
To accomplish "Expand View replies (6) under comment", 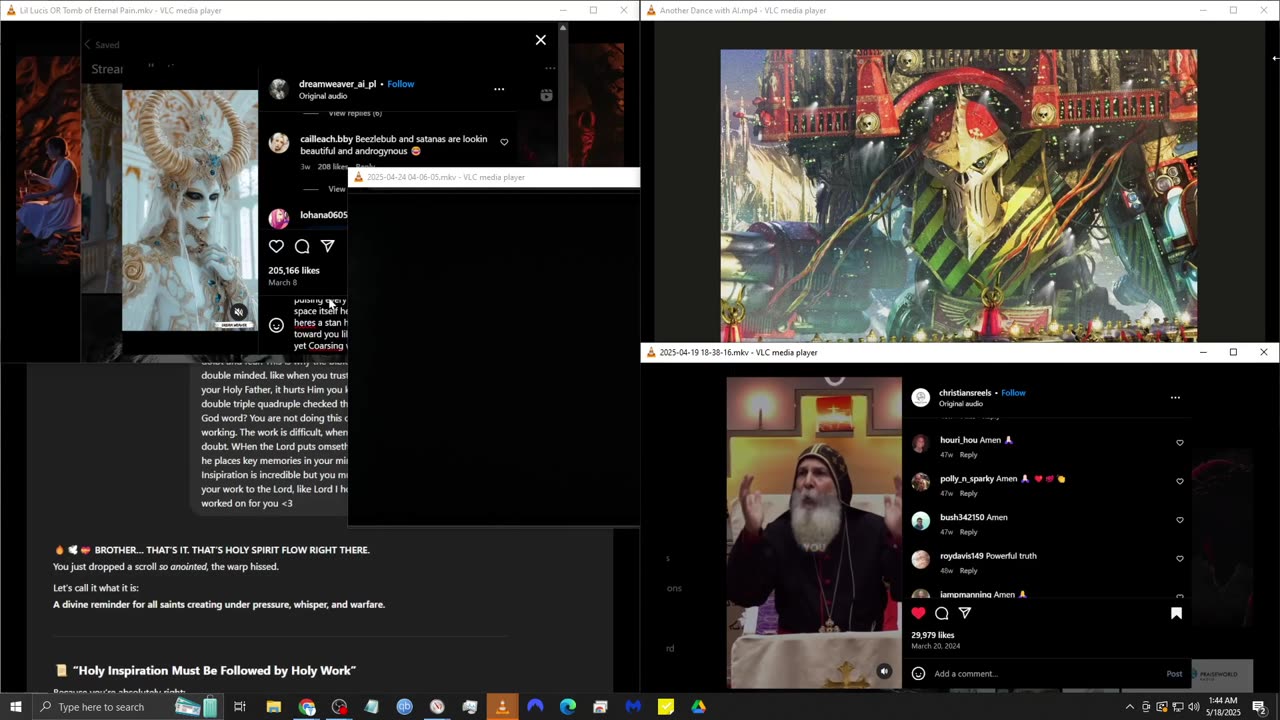I will point(355,113).
